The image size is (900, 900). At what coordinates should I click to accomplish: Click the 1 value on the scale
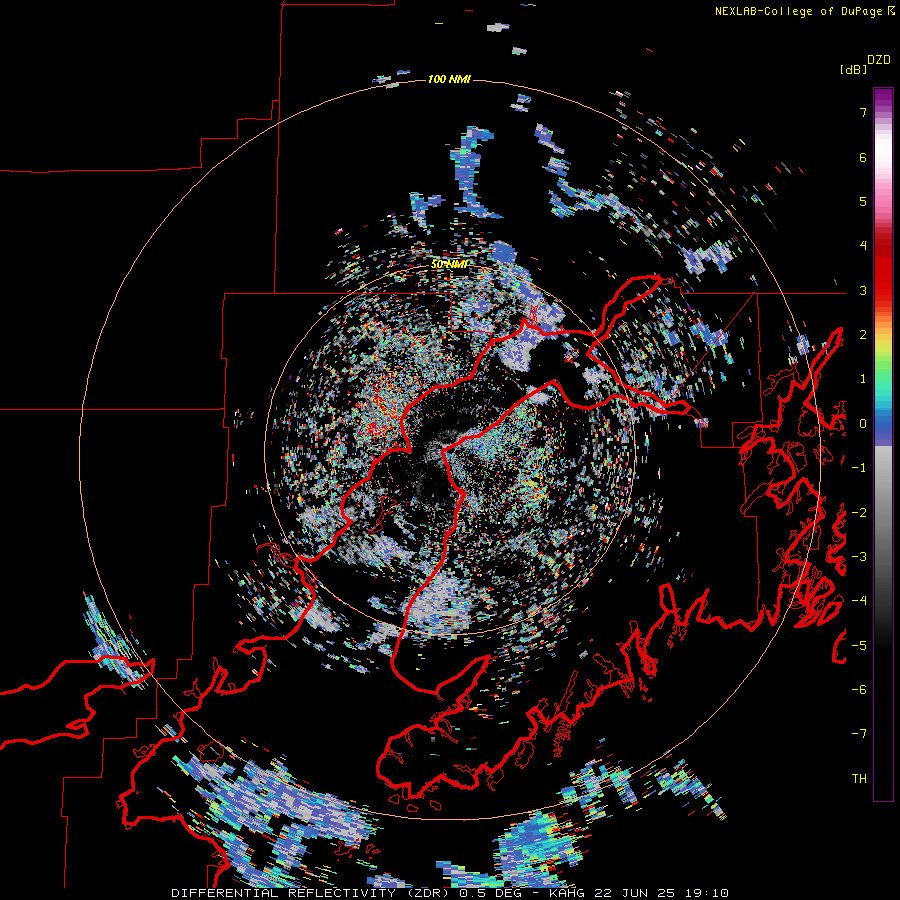863,379
